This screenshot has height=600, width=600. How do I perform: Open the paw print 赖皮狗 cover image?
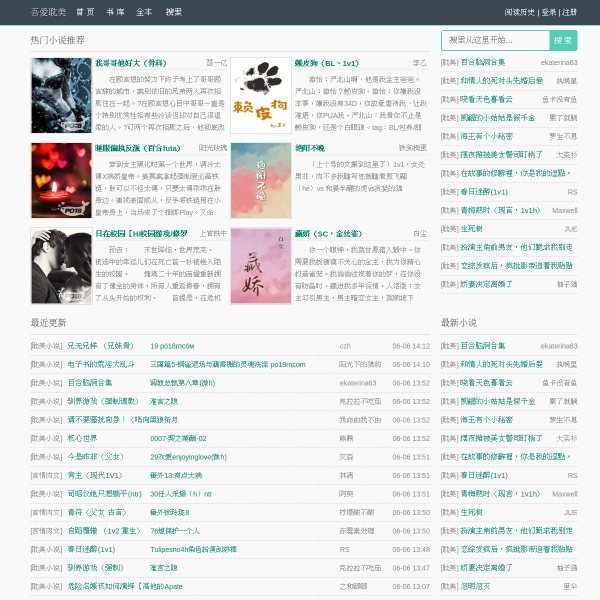tap(261, 95)
